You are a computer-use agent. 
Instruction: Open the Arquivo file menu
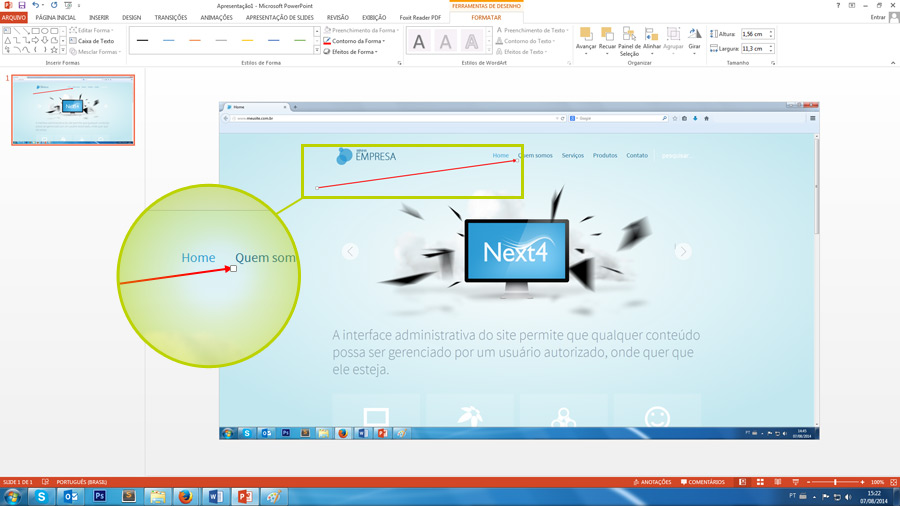(x=14, y=18)
